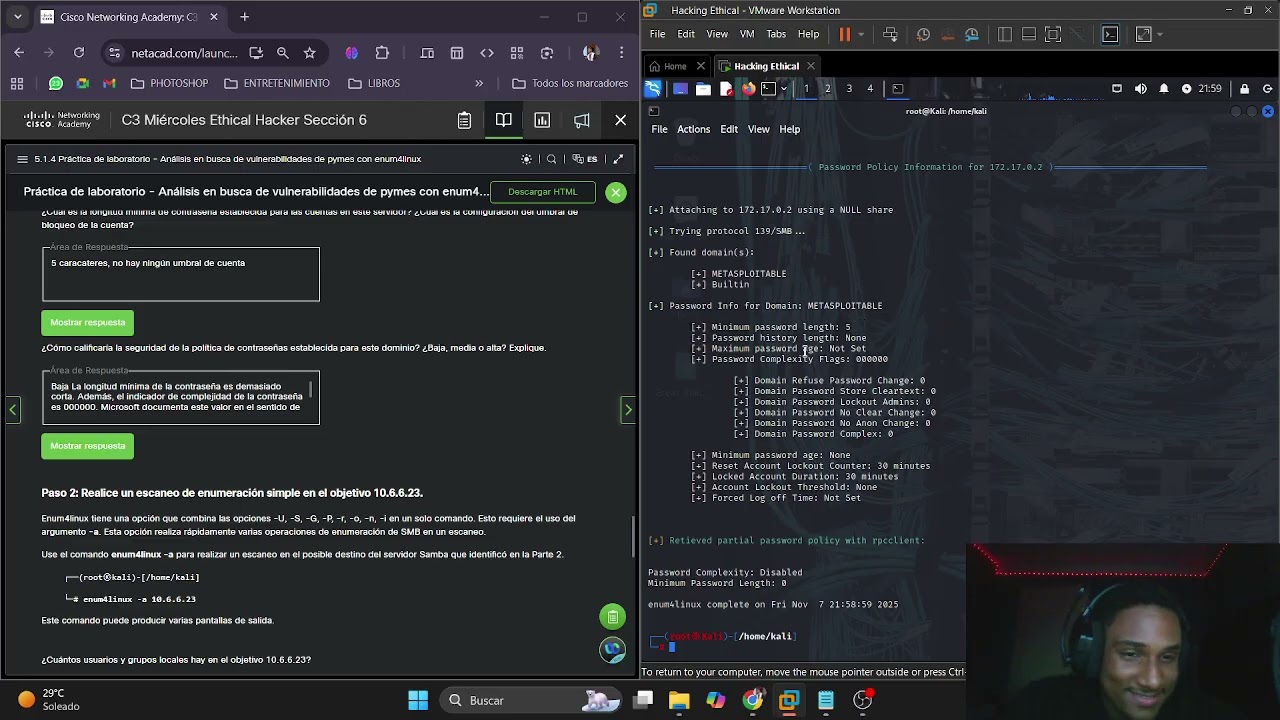This screenshot has height=720, width=1280.
Task: Open the Actions menu in Kali terminal
Action: click(x=693, y=129)
